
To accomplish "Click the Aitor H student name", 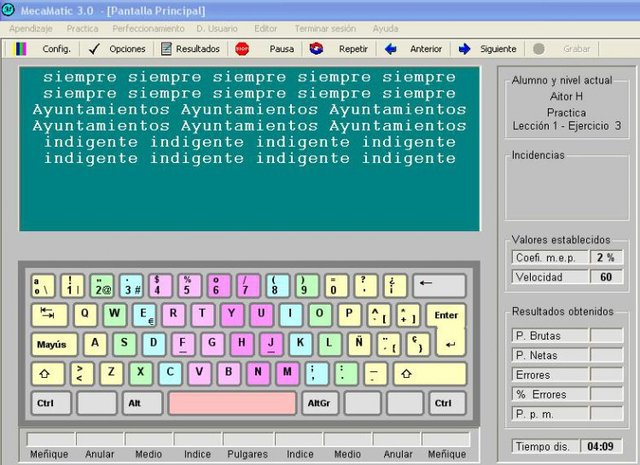I will tap(566, 96).
